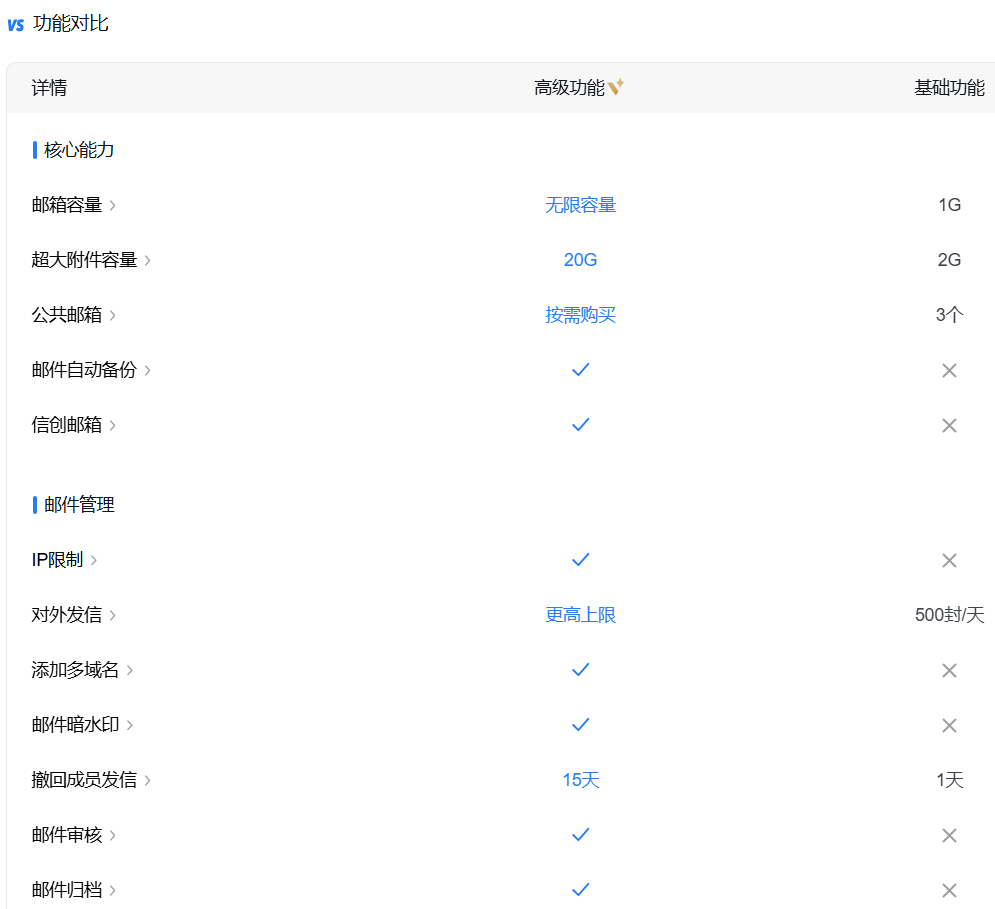The image size is (995, 909).
Task: Select the 高级功能 column header
Action: pos(569,88)
